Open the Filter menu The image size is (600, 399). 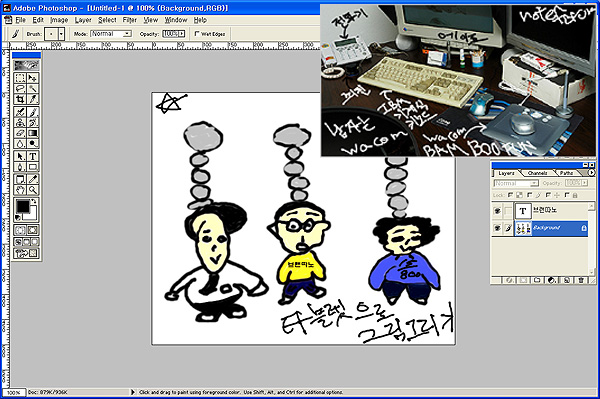tap(130, 20)
